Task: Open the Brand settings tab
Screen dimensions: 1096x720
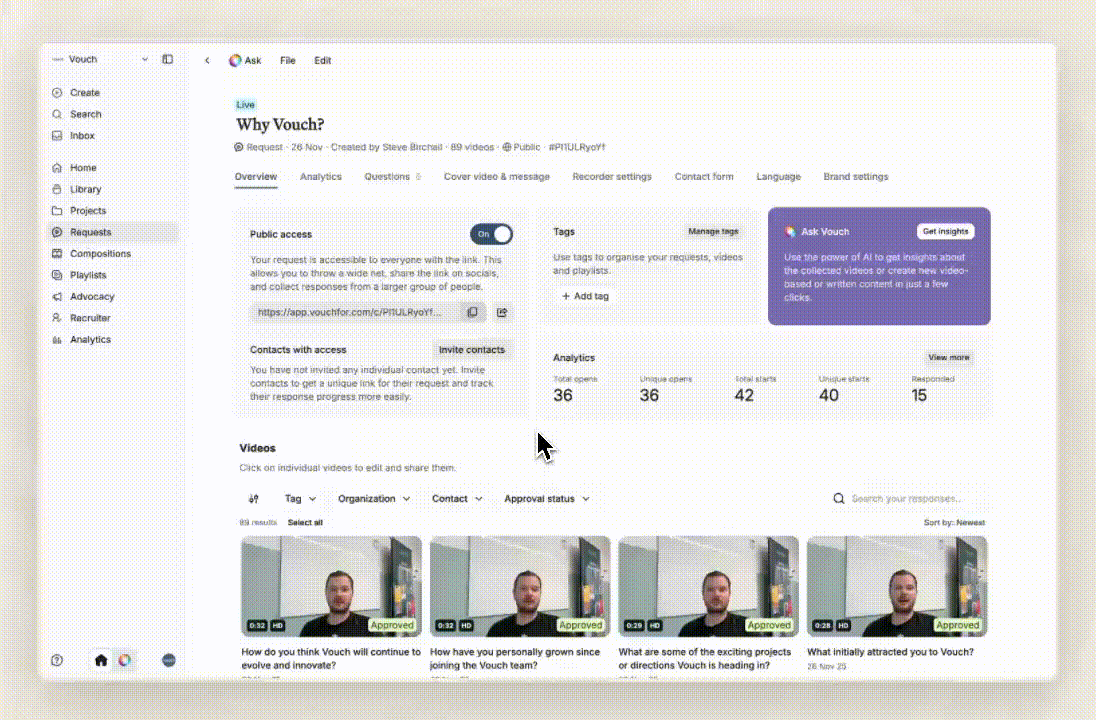Action: click(856, 177)
